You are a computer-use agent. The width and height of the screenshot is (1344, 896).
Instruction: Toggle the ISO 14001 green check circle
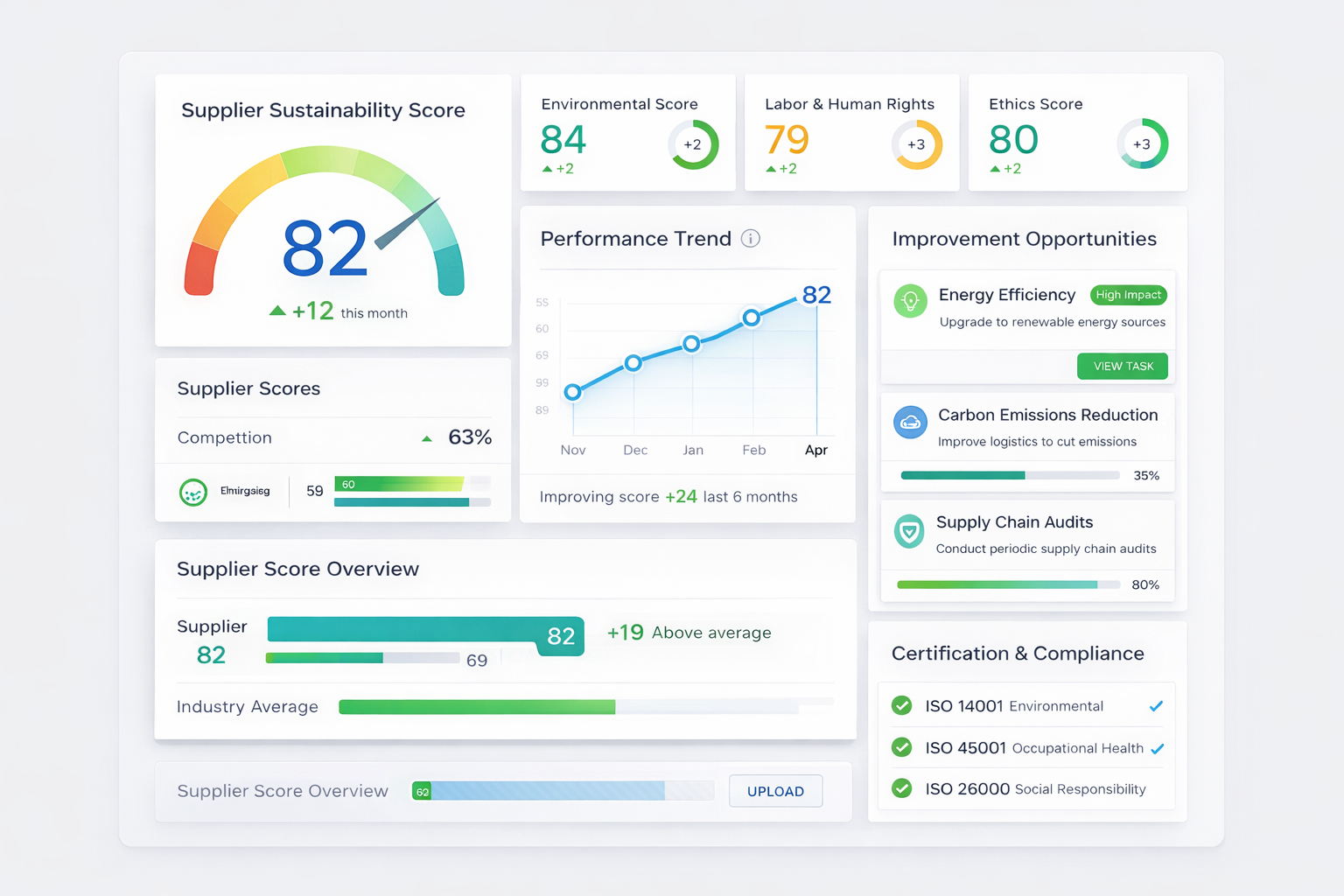[x=901, y=706]
